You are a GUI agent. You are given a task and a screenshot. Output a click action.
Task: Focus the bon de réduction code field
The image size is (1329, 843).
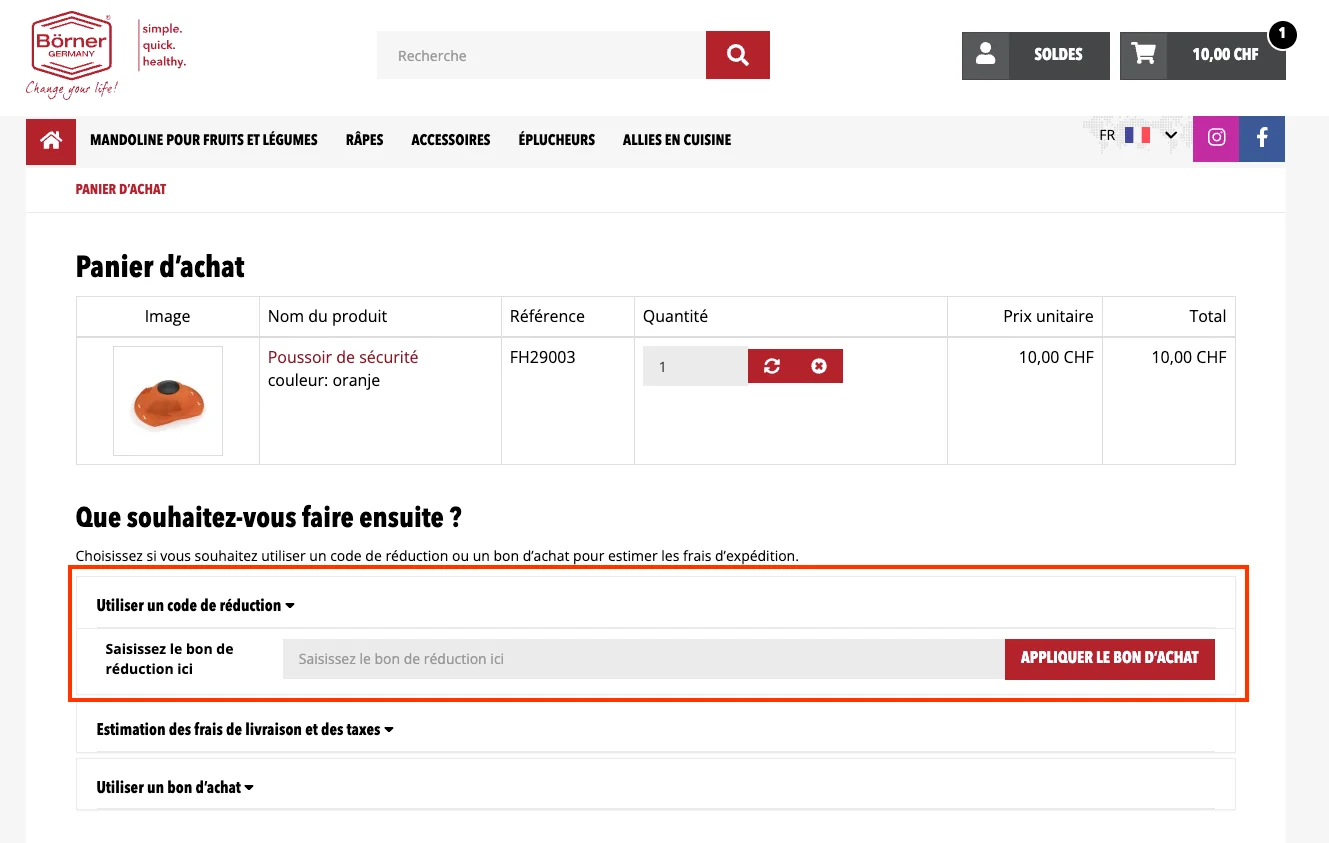click(644, 658)
